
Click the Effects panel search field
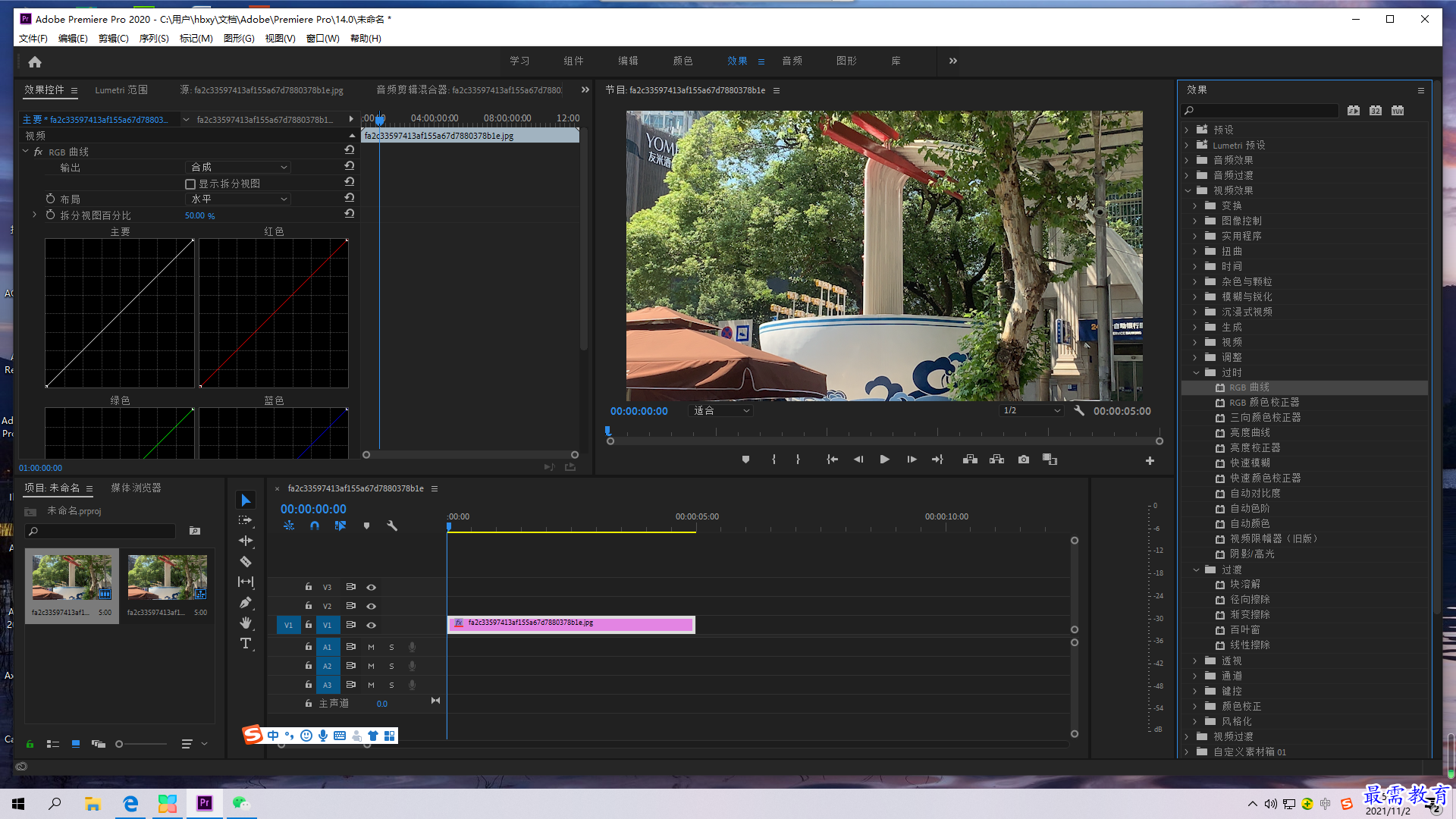coord(1260,111)
